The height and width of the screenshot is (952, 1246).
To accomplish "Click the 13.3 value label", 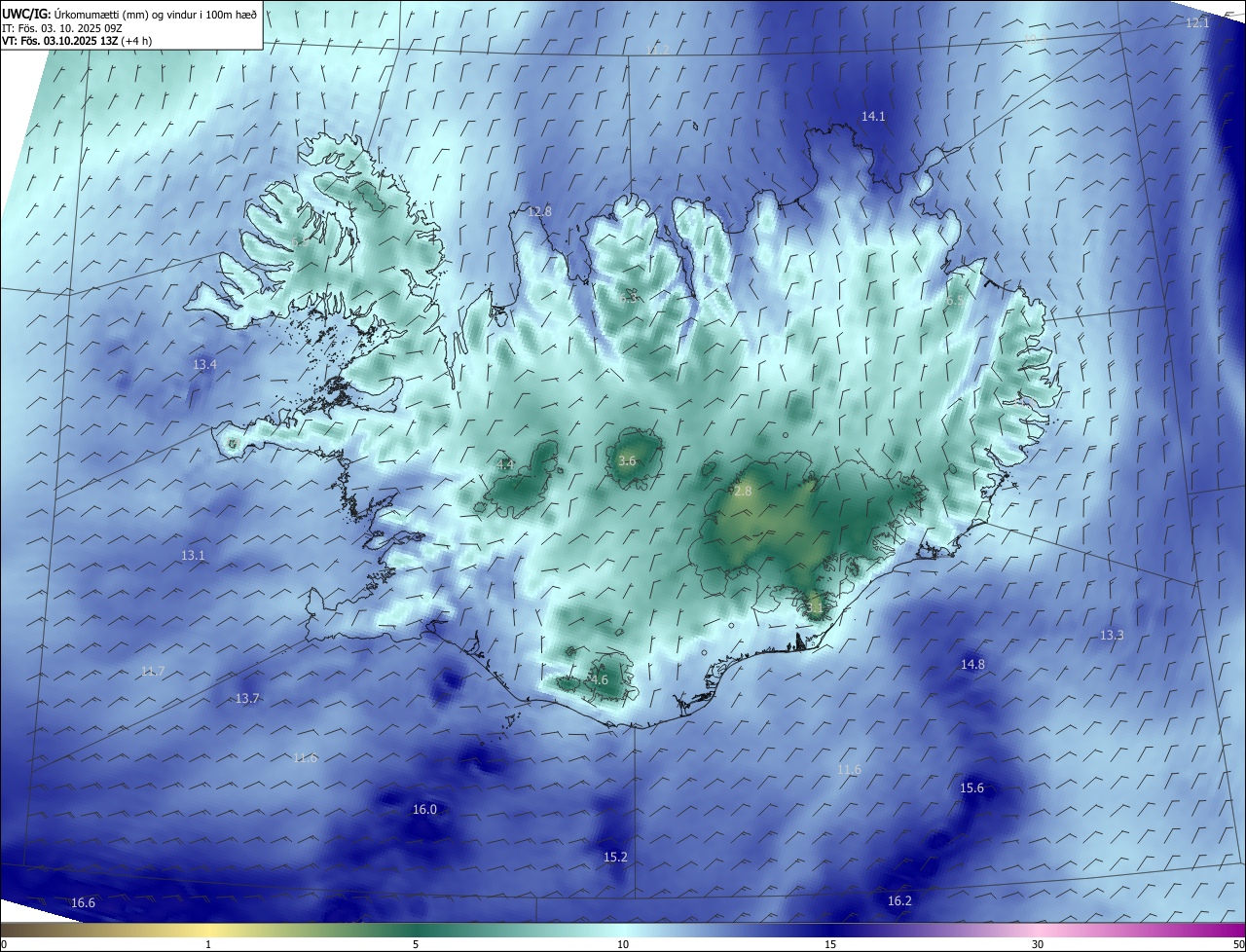I will 1112,636.
